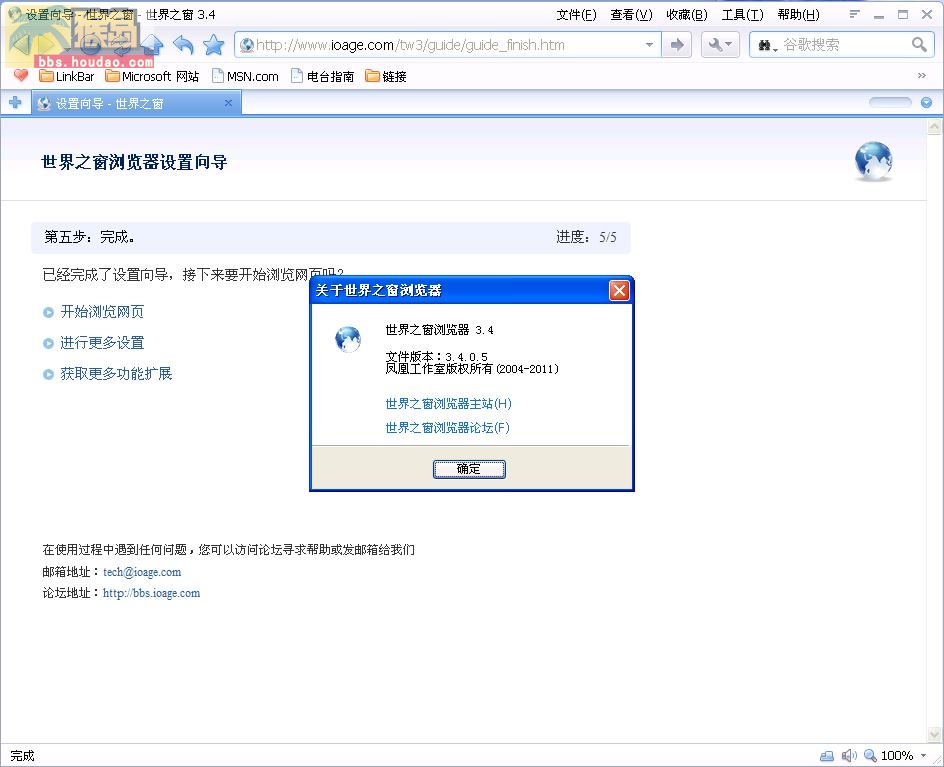
Task: Click the plus new tab button
Action: pos(15,103)
